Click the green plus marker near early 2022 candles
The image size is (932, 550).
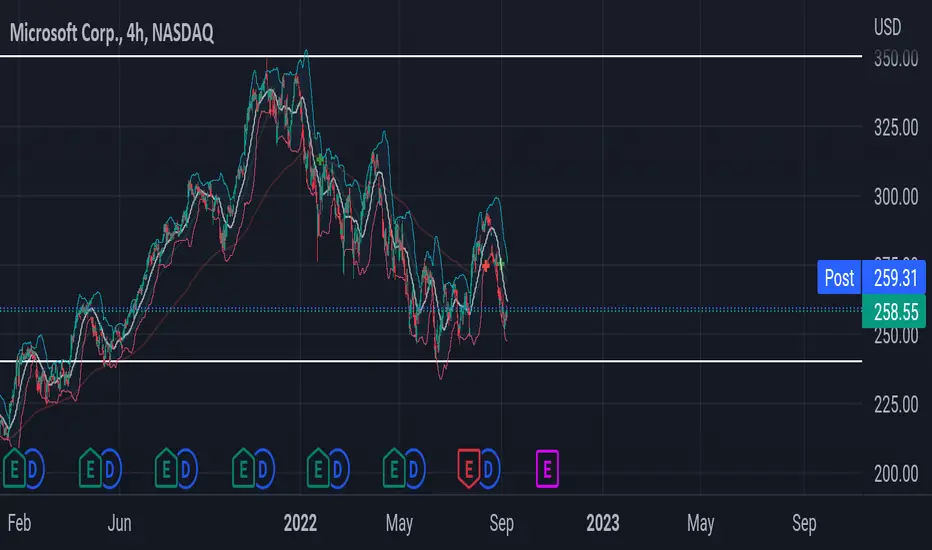320,159
